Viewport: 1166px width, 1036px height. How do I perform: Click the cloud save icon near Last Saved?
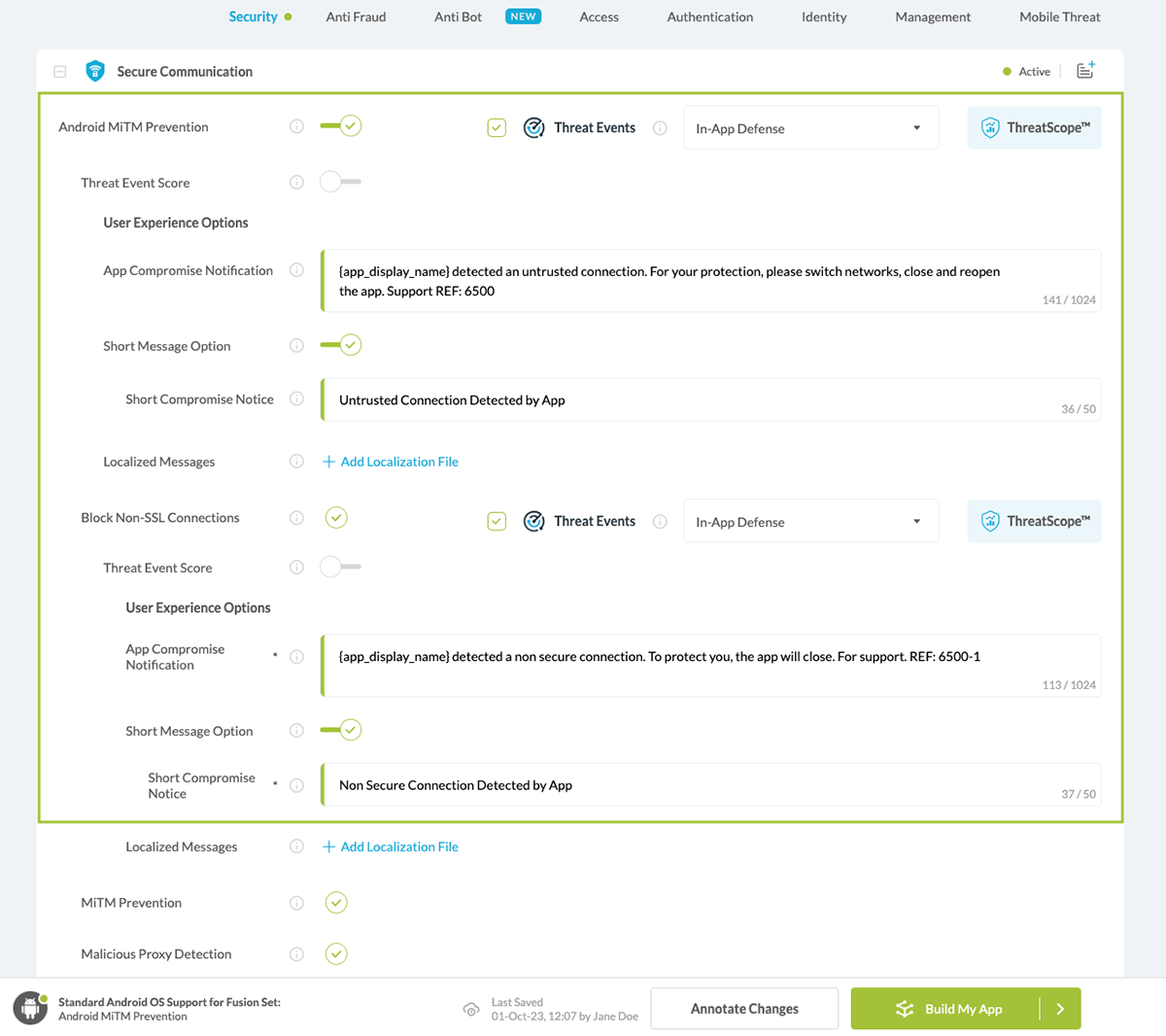click(x=471, y=1009)
